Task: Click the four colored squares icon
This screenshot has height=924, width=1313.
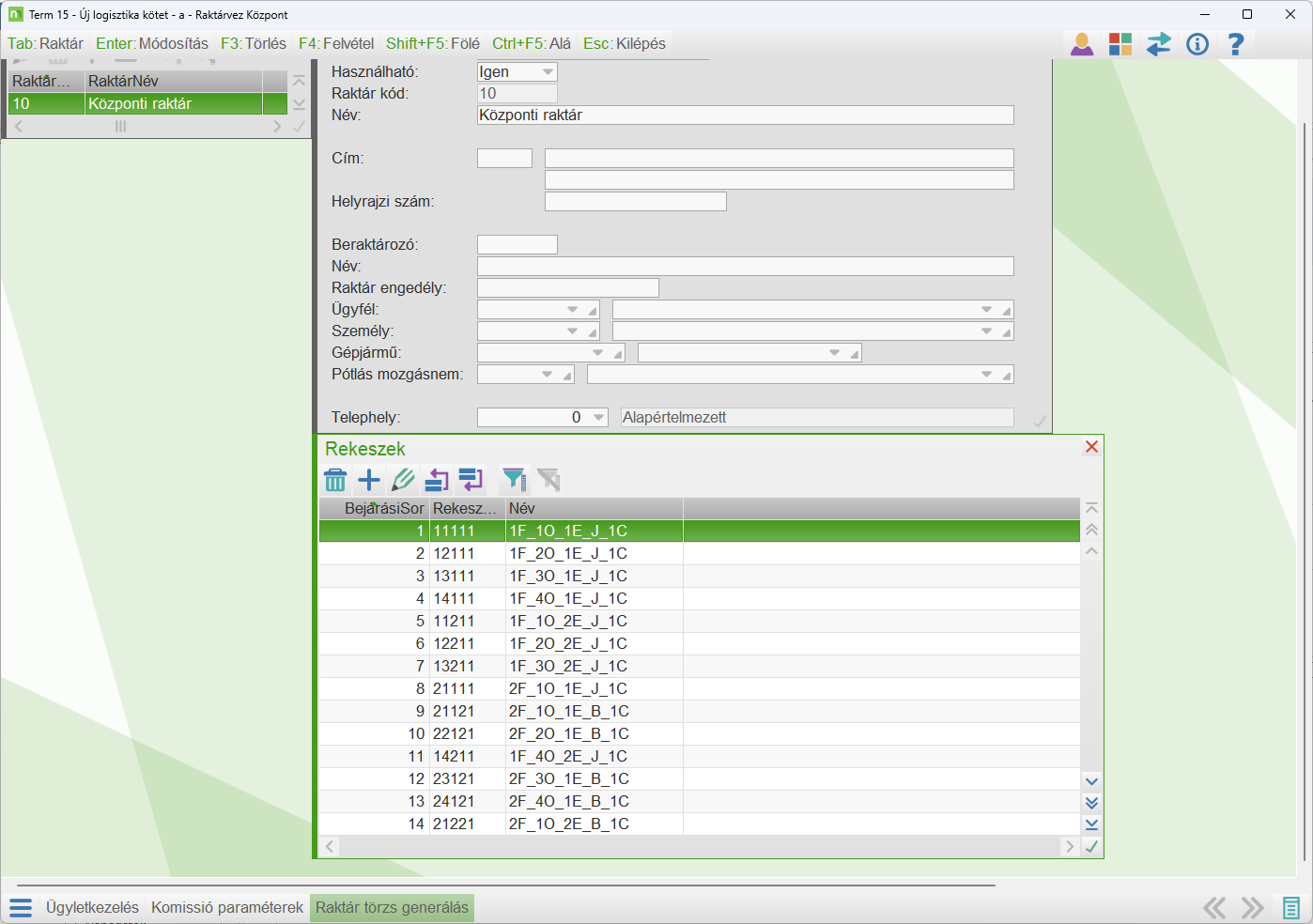Action: click(x=1120, y=44)
